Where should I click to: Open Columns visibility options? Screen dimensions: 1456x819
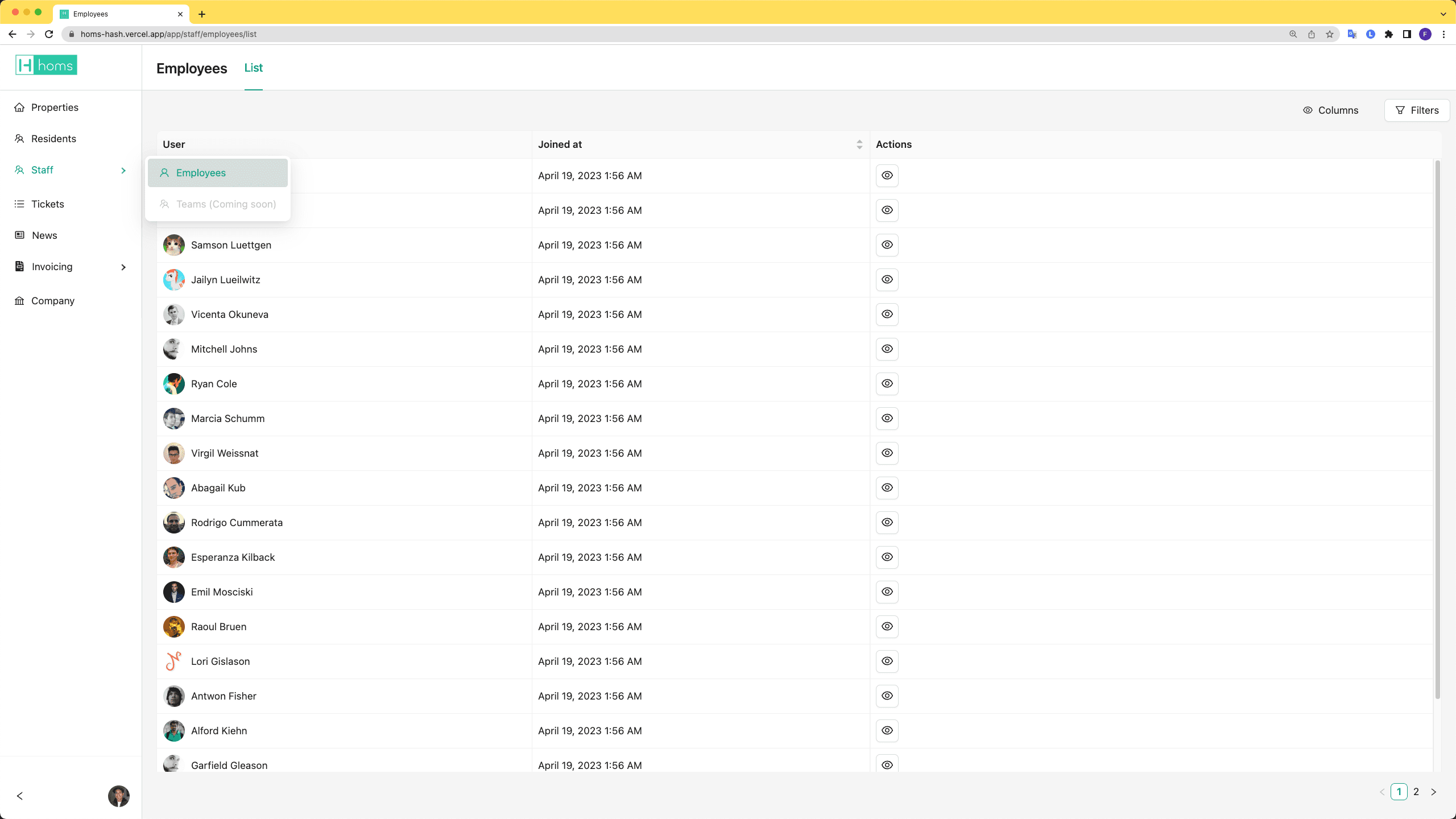(1330, 110)
